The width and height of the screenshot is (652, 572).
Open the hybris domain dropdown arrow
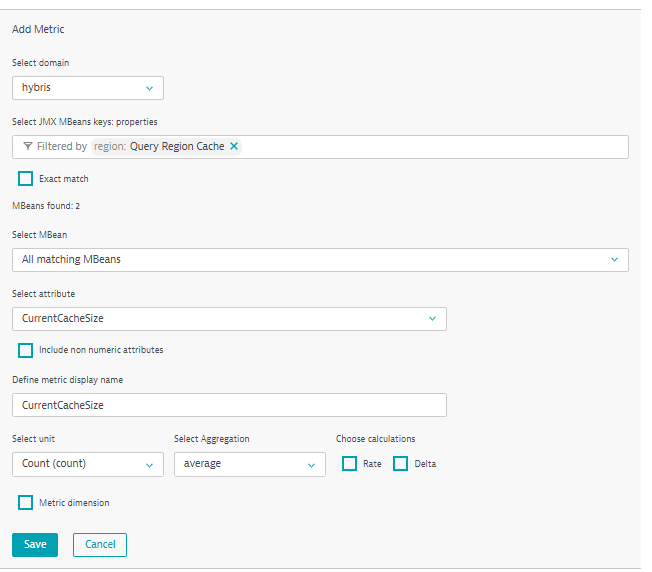tap(149, 88)
